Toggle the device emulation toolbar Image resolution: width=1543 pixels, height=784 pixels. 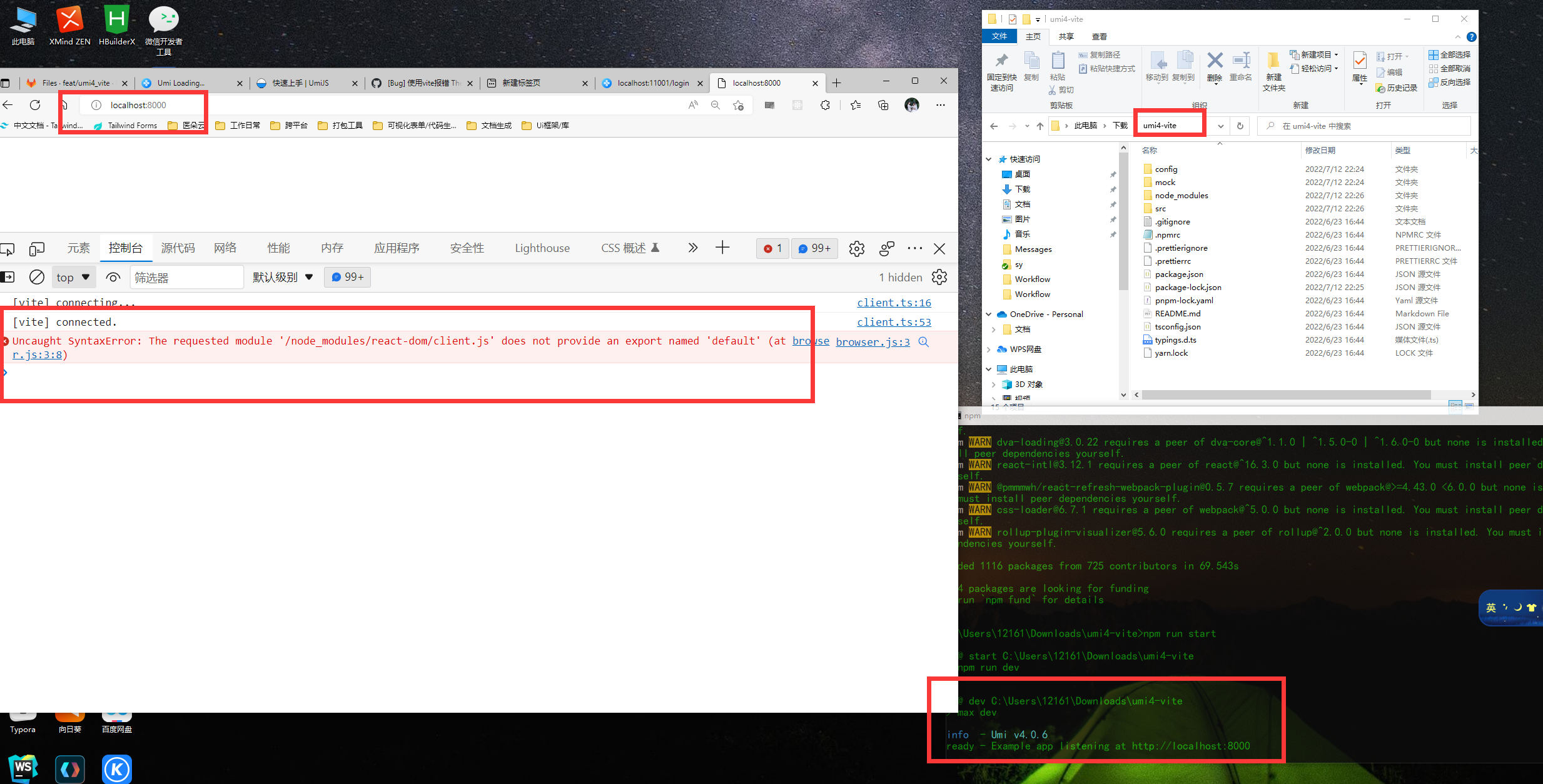(x=36, y=248)
